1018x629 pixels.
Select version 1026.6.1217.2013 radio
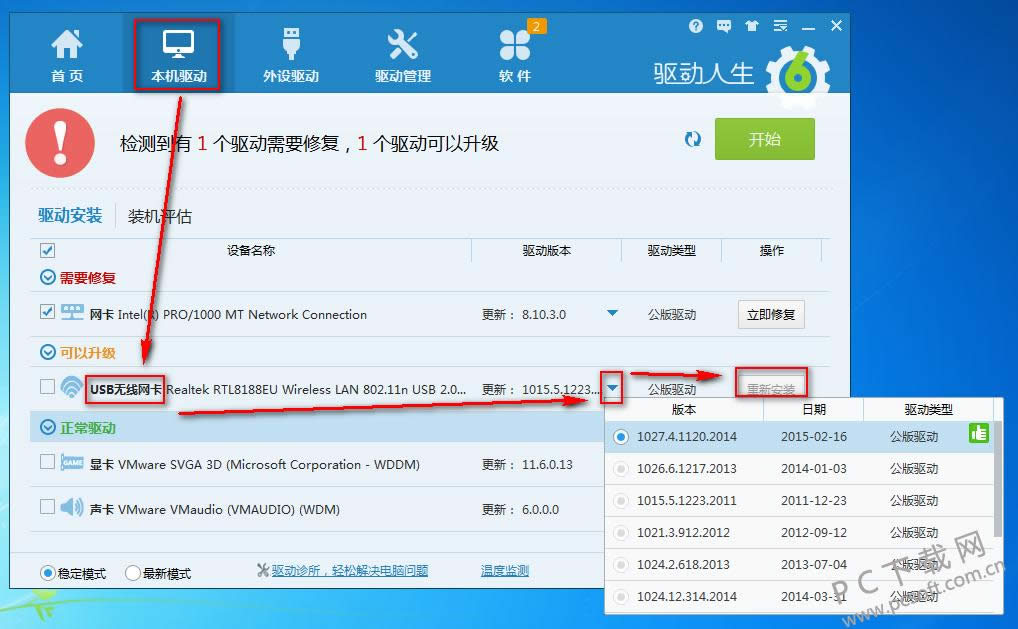pos(621,469)
